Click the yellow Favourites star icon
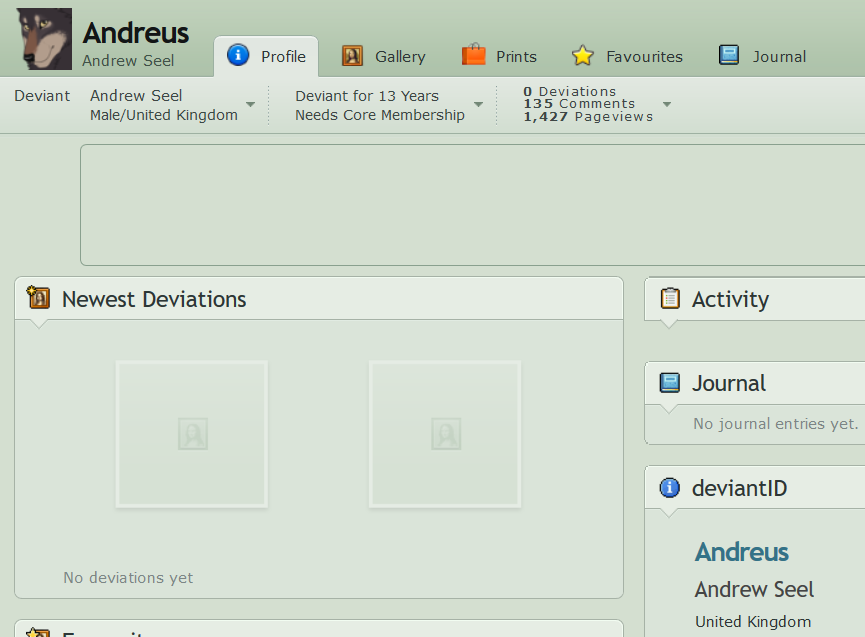 (583, 56)
